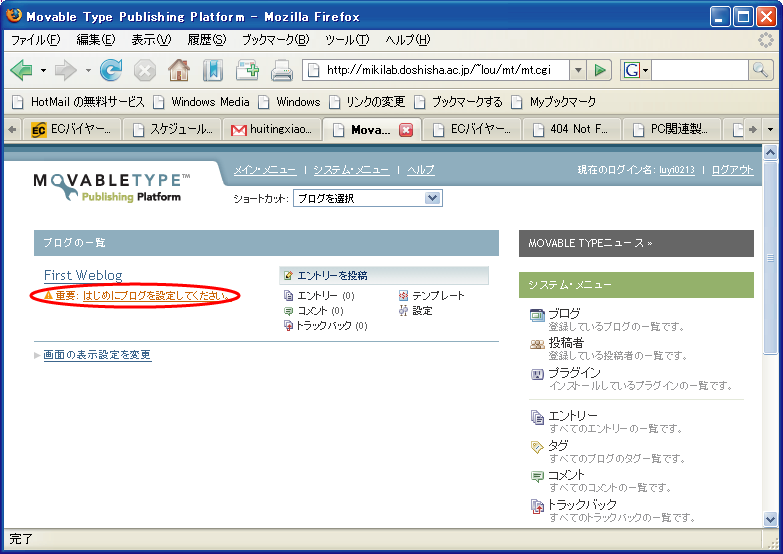Open the Forward history dropdown arrow
783x554 pixels.
coord(88,70)
